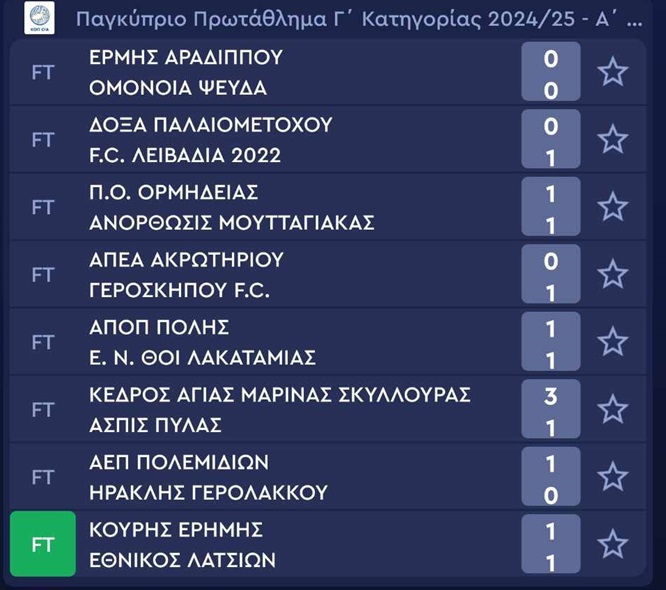Star the ΑΕΠ ΠΟΛΕΜΙΔΙΩΝ match
Screen dimensions: 666x590
tap(612, 477)
